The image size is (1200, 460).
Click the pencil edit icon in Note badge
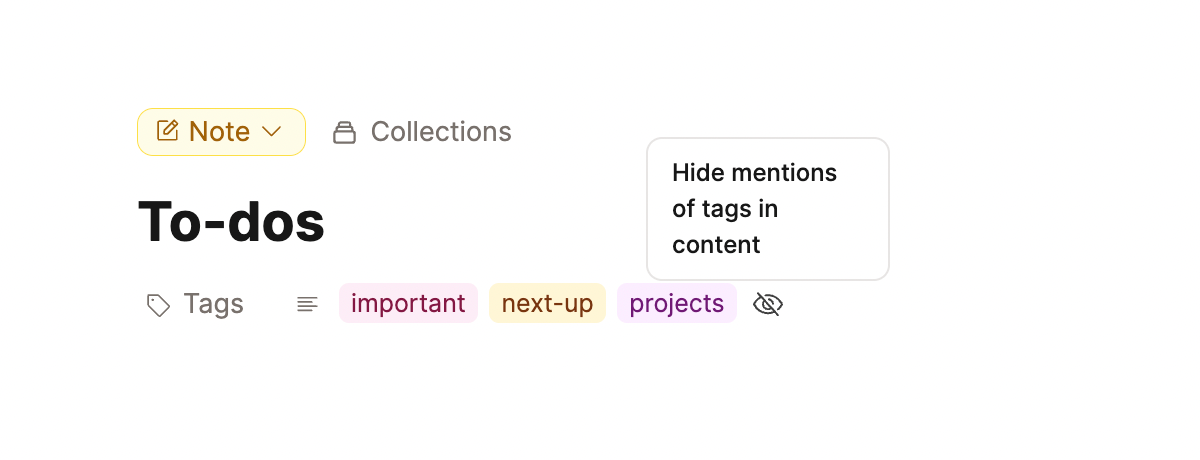[x=168, y=131]
